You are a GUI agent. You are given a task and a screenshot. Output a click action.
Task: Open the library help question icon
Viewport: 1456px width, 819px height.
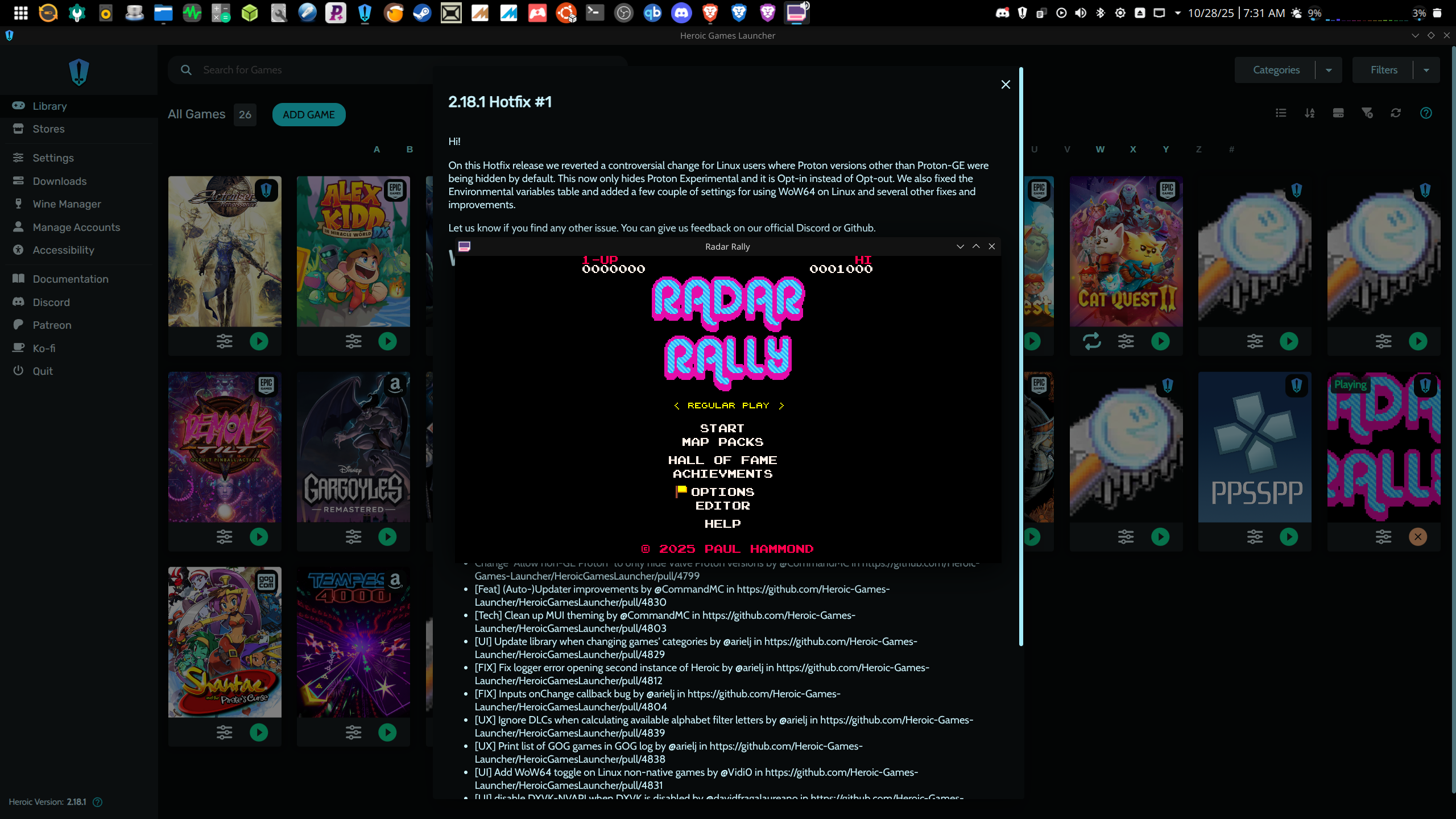1426,113
